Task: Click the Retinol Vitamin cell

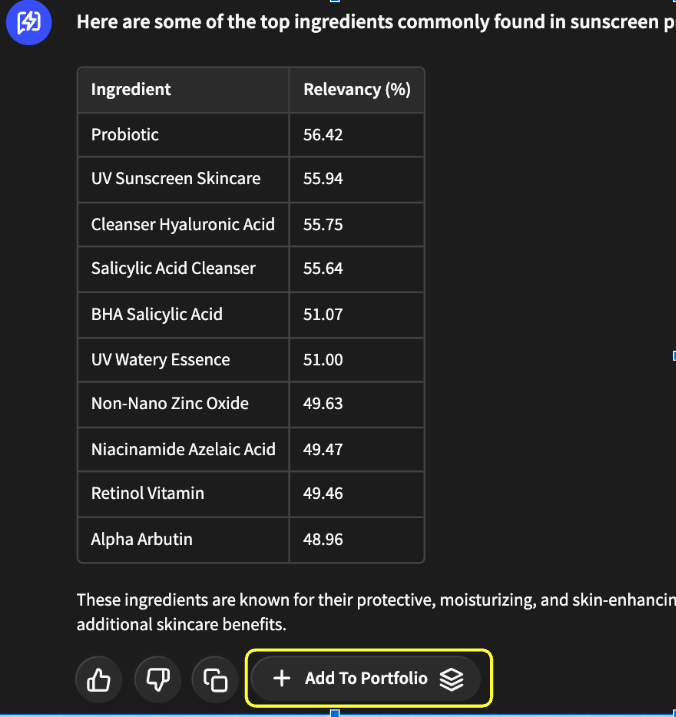Action: [148, 493]
